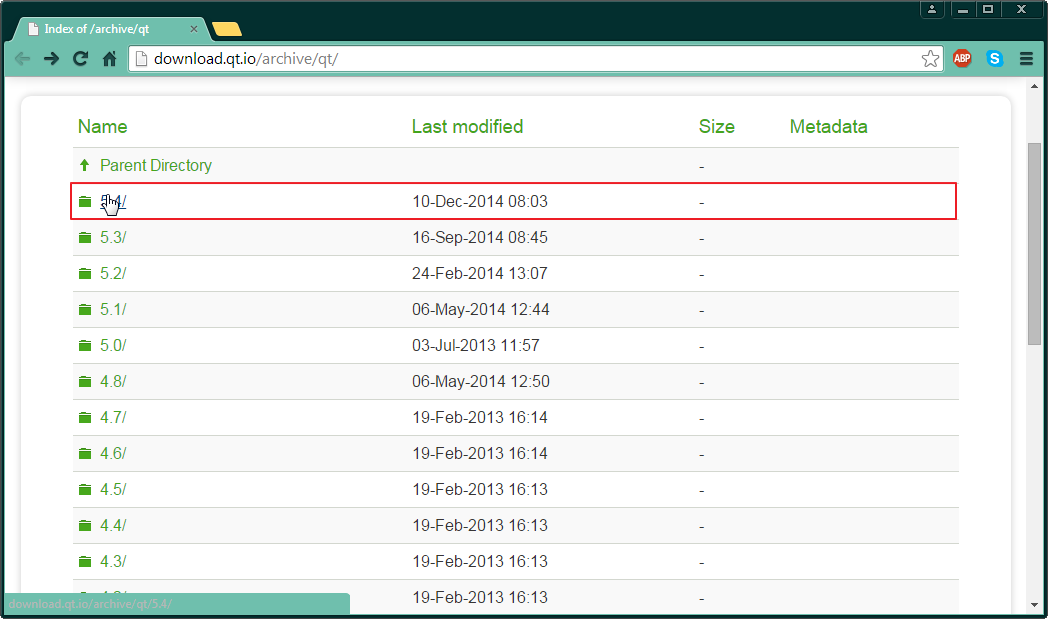The image size is (1048, 619).
Task: Open the Adblock Plus extension icon
Action: [962, 59]
